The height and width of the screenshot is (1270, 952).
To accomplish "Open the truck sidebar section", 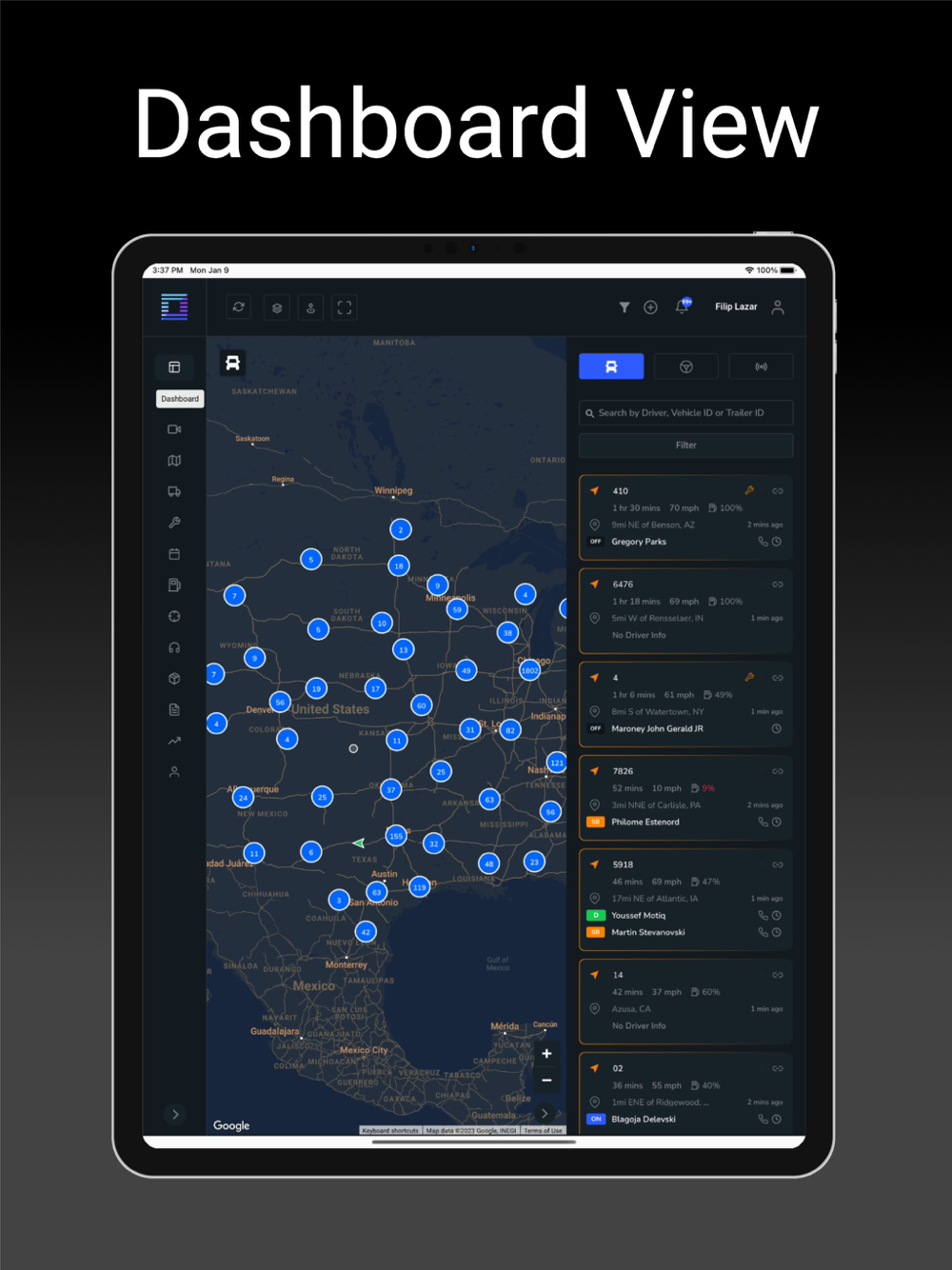I will [174, 491].
